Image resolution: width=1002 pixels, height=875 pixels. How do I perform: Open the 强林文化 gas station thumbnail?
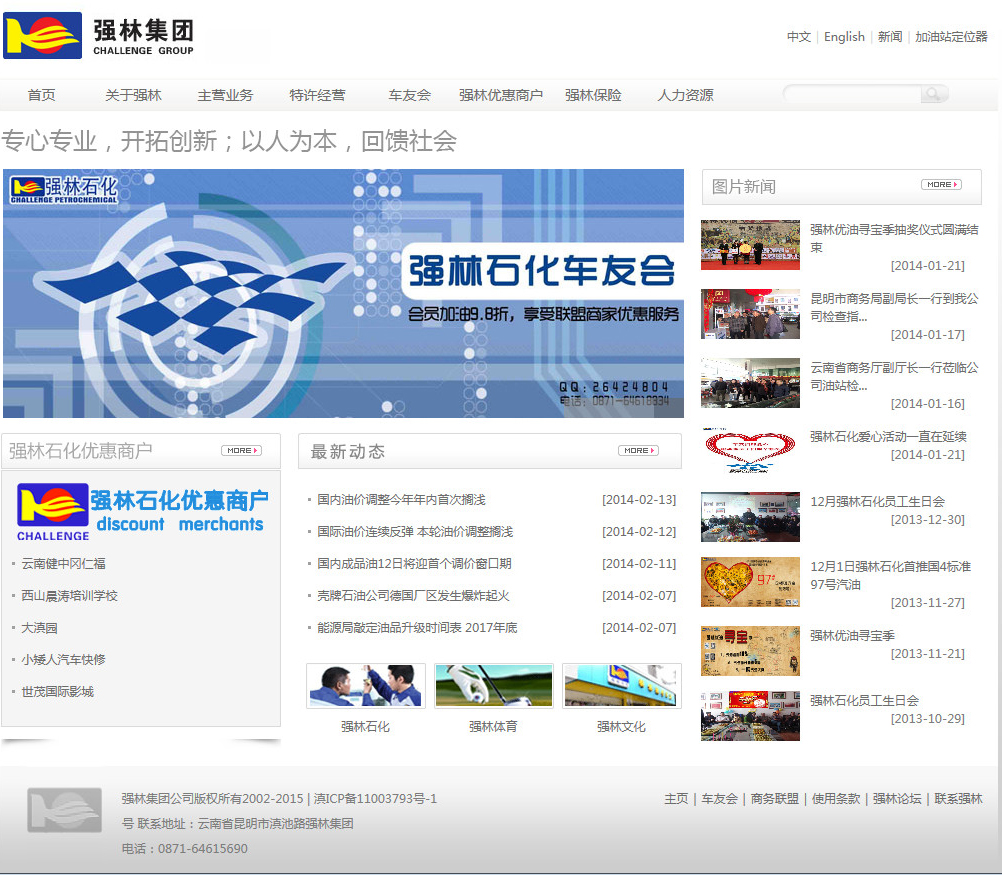(x=621, y=686)
